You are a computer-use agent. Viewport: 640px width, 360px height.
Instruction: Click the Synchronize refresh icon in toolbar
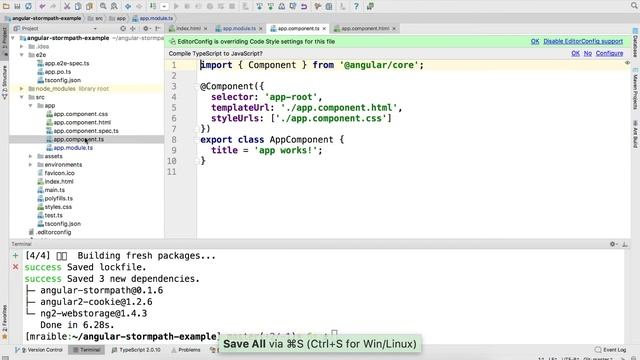click(28, 7)
